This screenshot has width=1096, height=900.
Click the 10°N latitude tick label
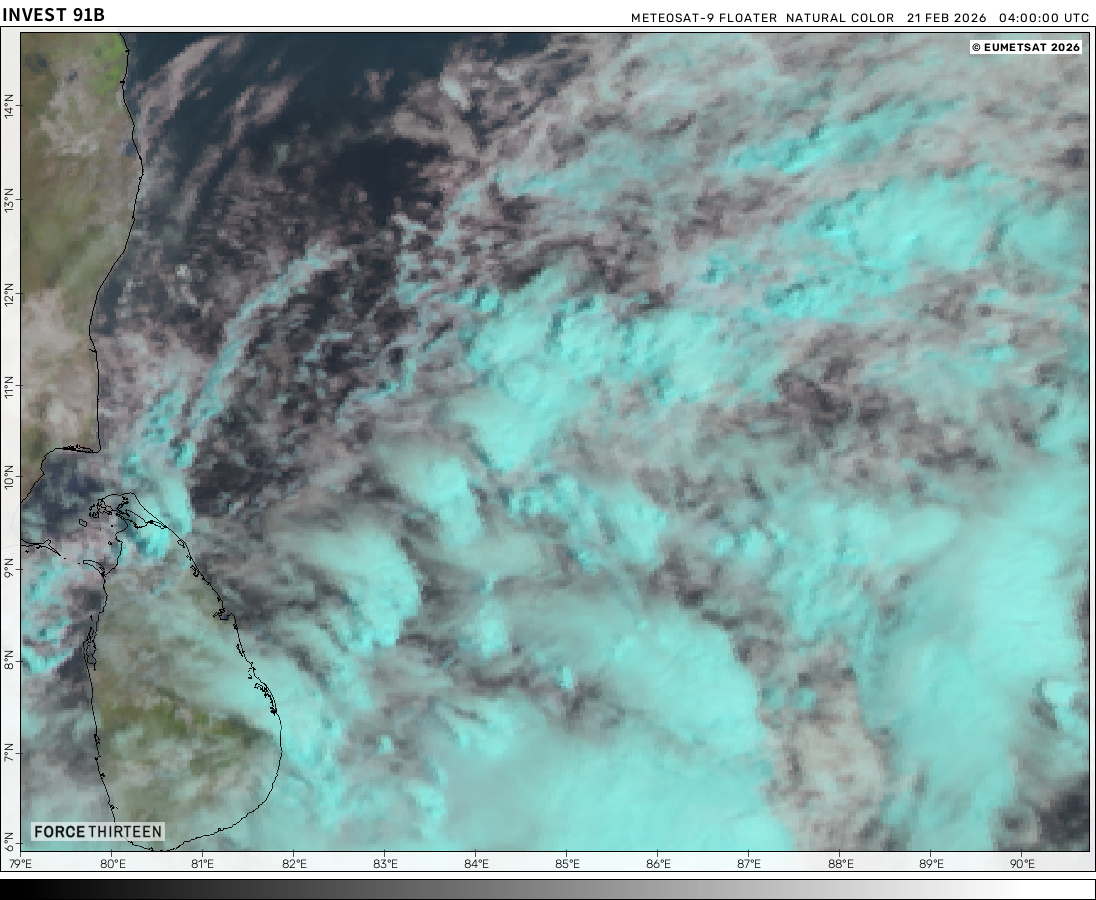[x=9, y=479]
